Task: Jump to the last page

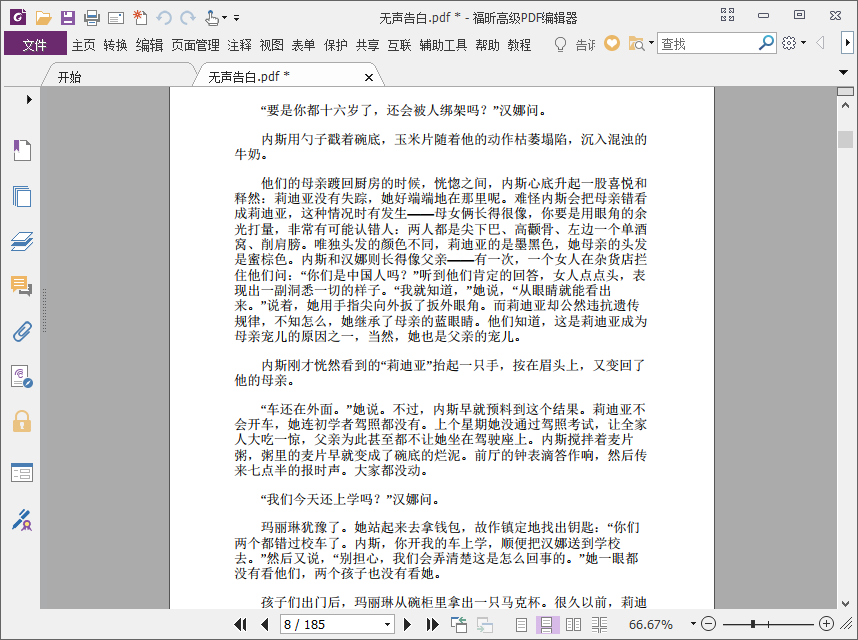Action: coord(432,624)
